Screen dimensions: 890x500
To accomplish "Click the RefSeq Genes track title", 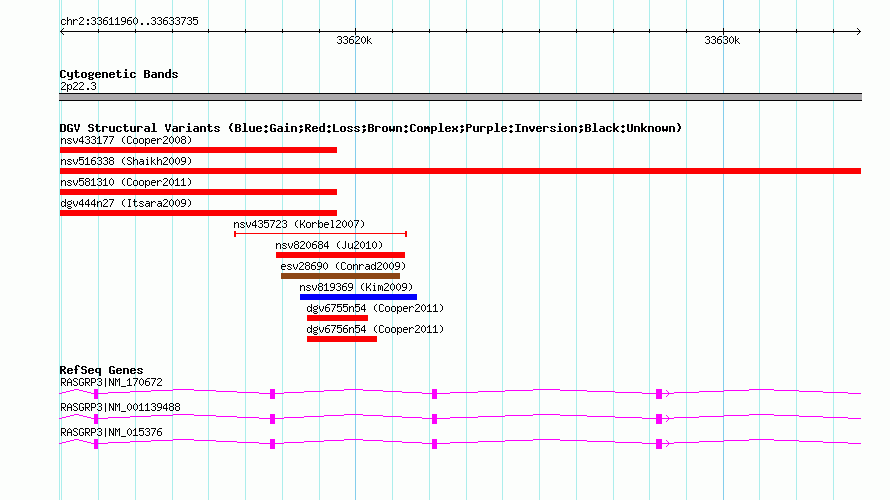I will click(101, 370).
